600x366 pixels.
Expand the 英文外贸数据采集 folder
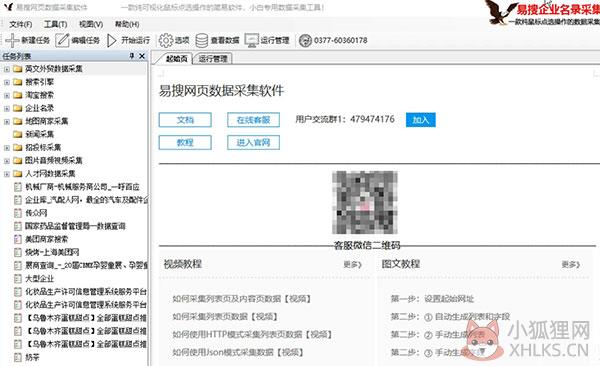7,69
